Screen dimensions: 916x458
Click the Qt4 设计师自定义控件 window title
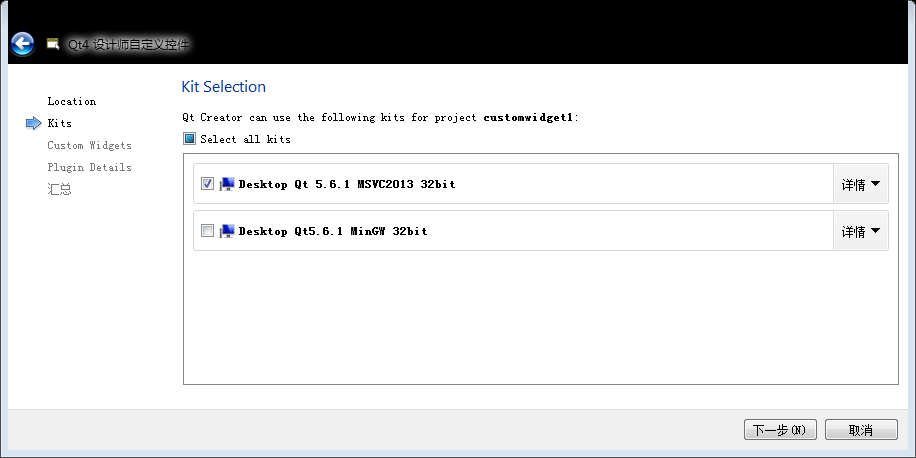coord(129,44)
